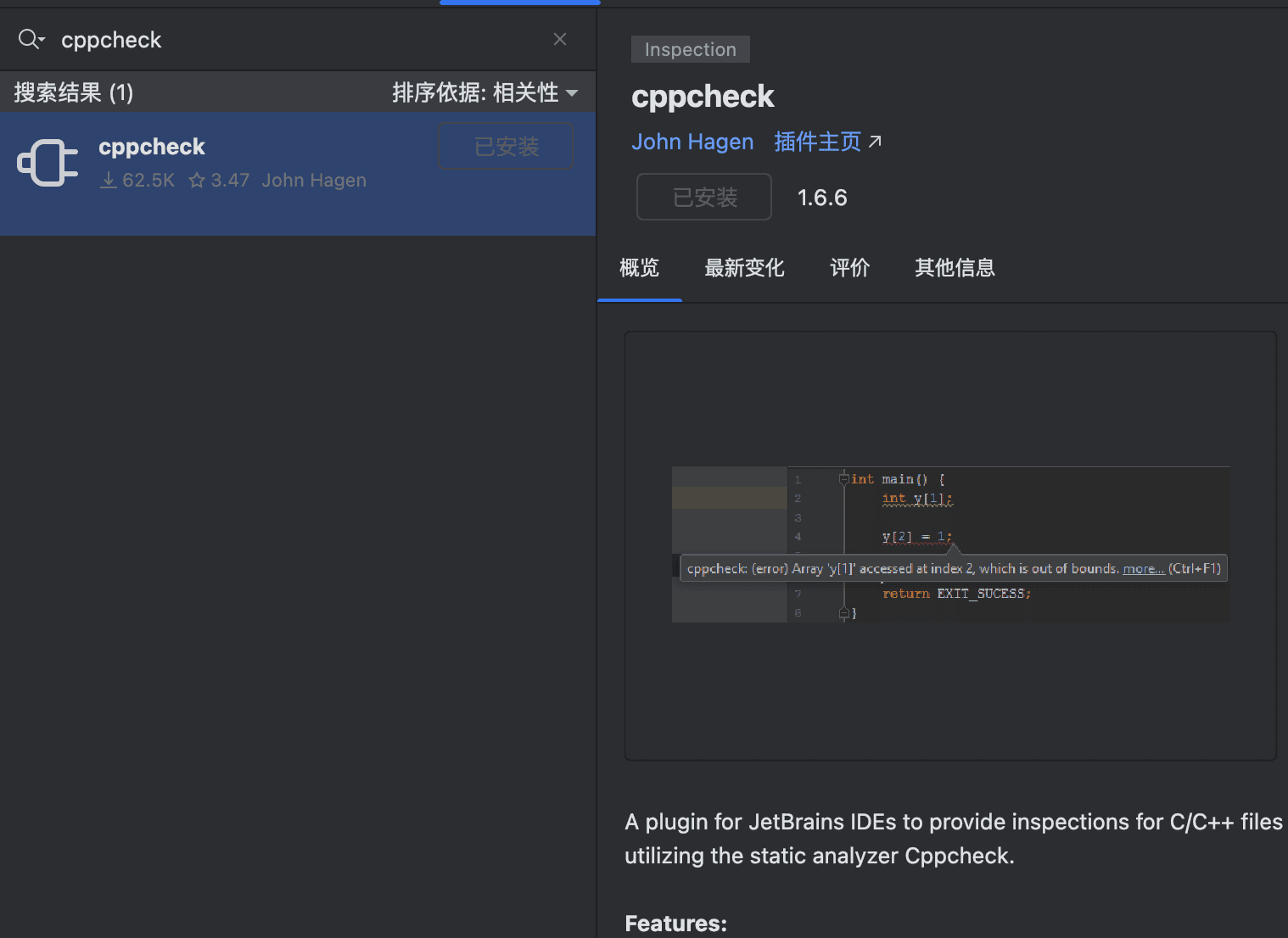Screen dimensions: 1288x938
Task: Switch to the 概览 tab
Action: point(639,268)
